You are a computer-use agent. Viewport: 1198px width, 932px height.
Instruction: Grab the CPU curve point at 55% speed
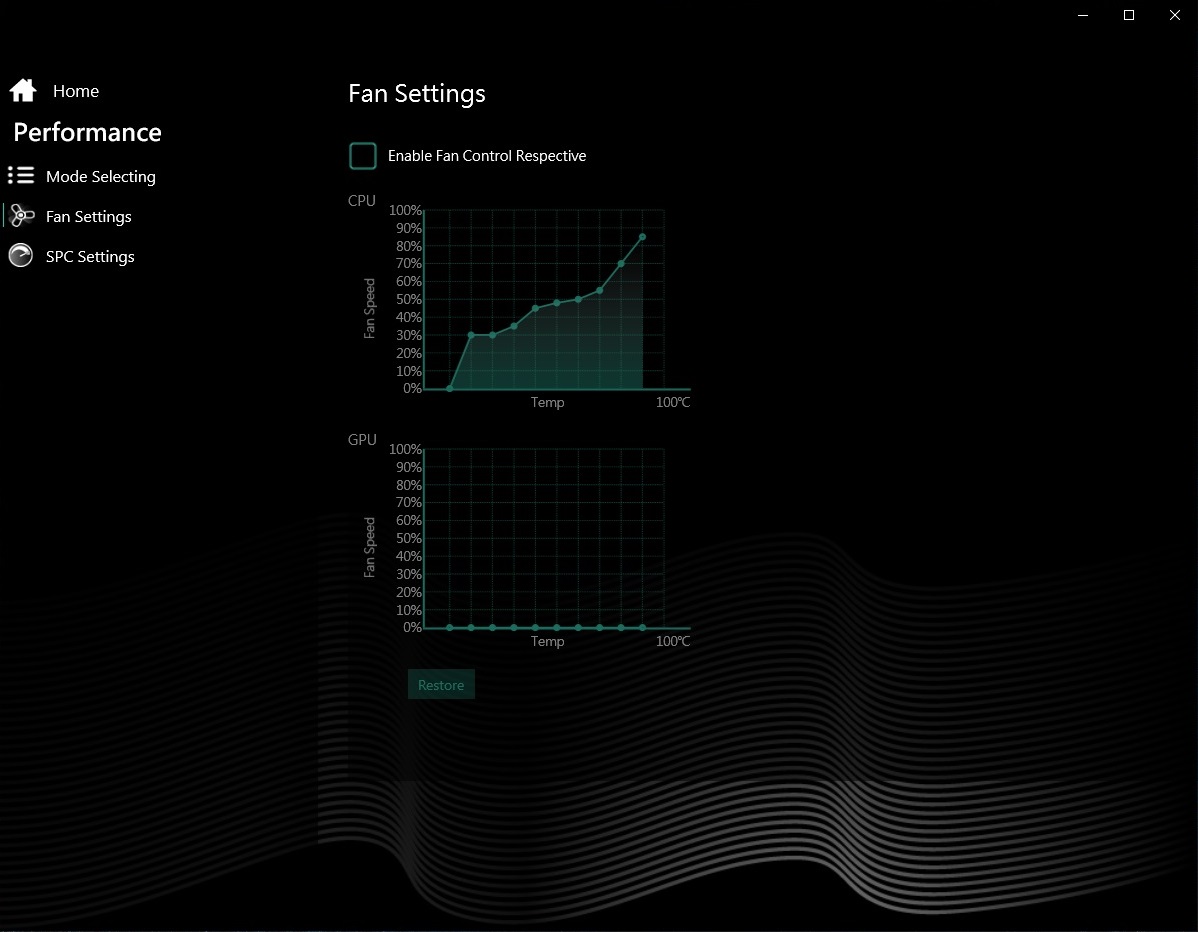pos(600,290)
